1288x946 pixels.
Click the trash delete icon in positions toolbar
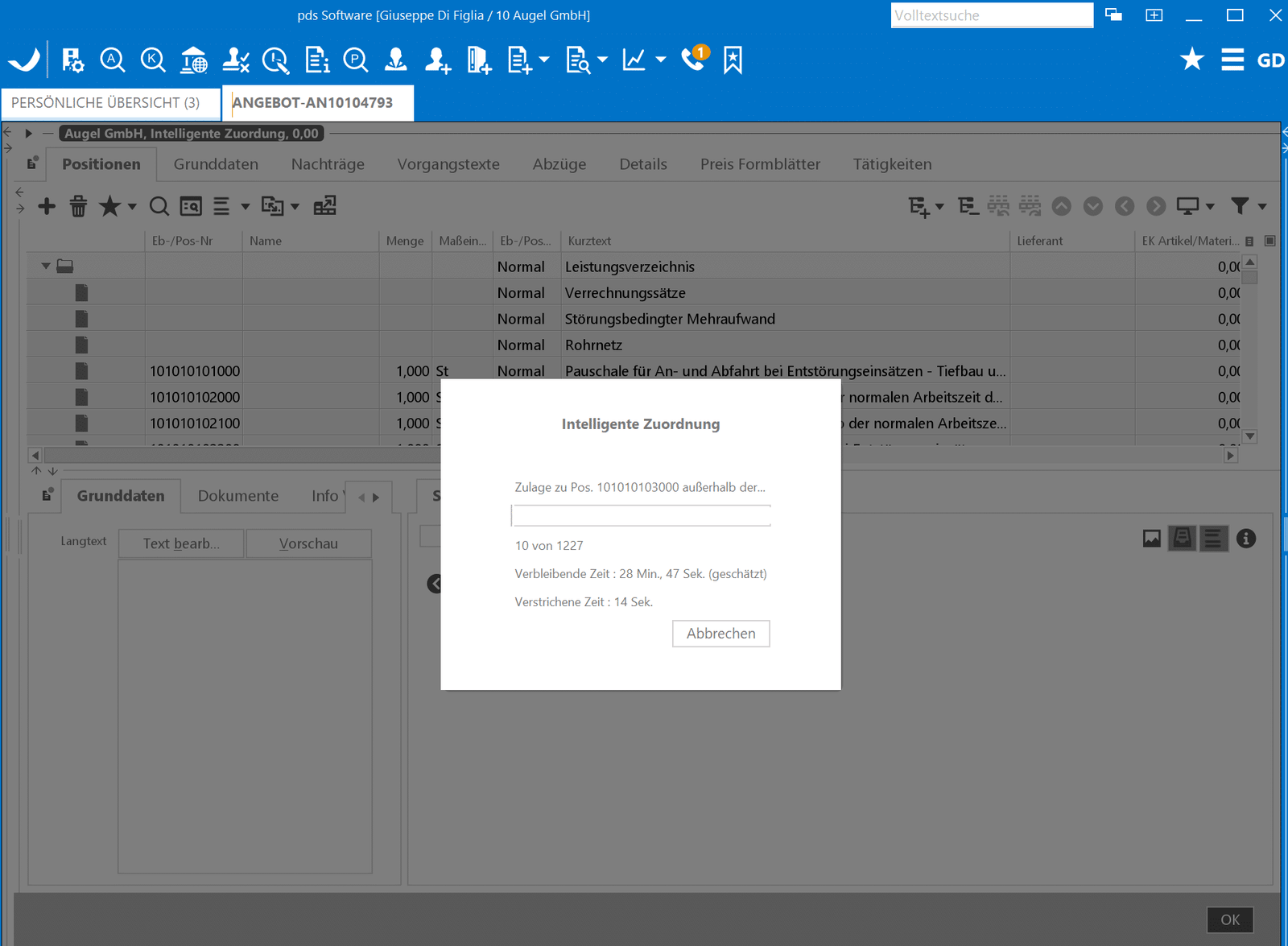78,206
